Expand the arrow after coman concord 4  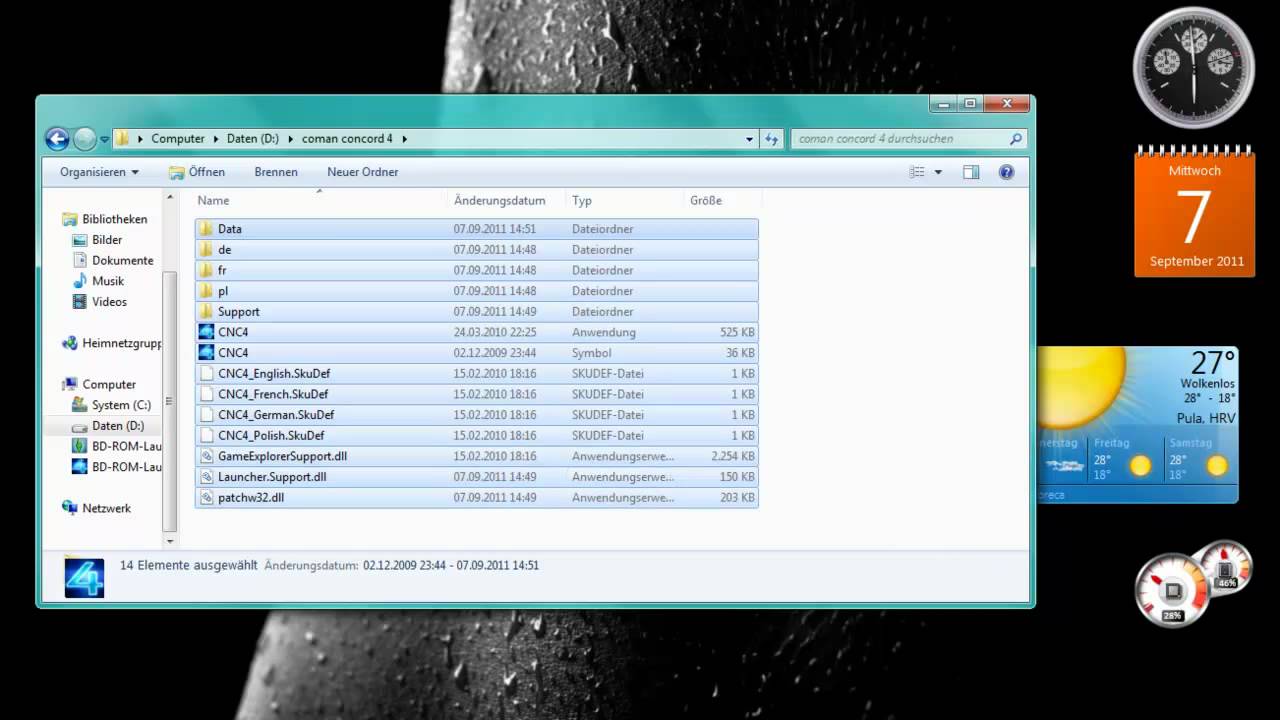(404, 139)
